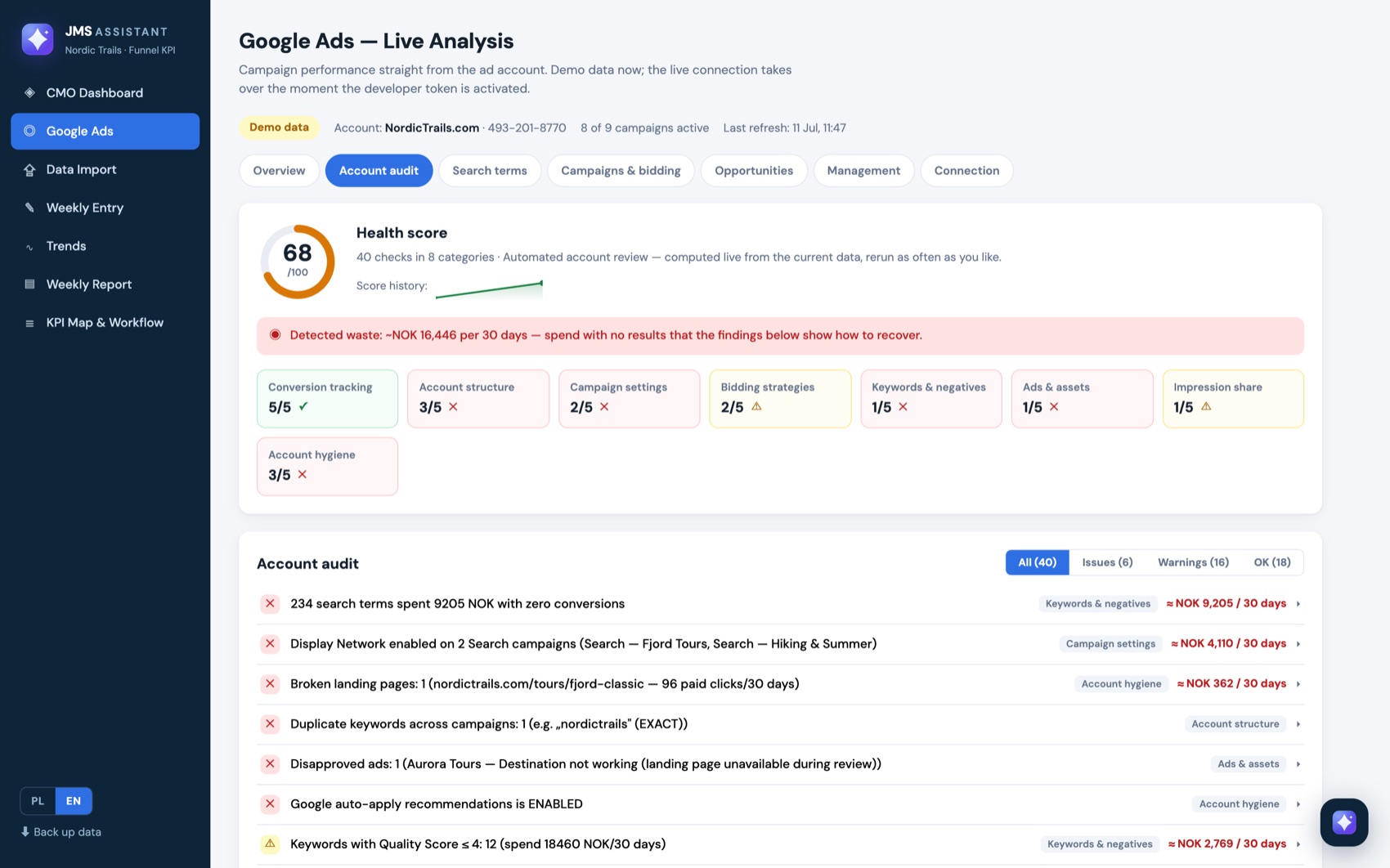1390x868 pixels.
Task: Click the red X icon beside Disapproved ads
Action: 270,764
